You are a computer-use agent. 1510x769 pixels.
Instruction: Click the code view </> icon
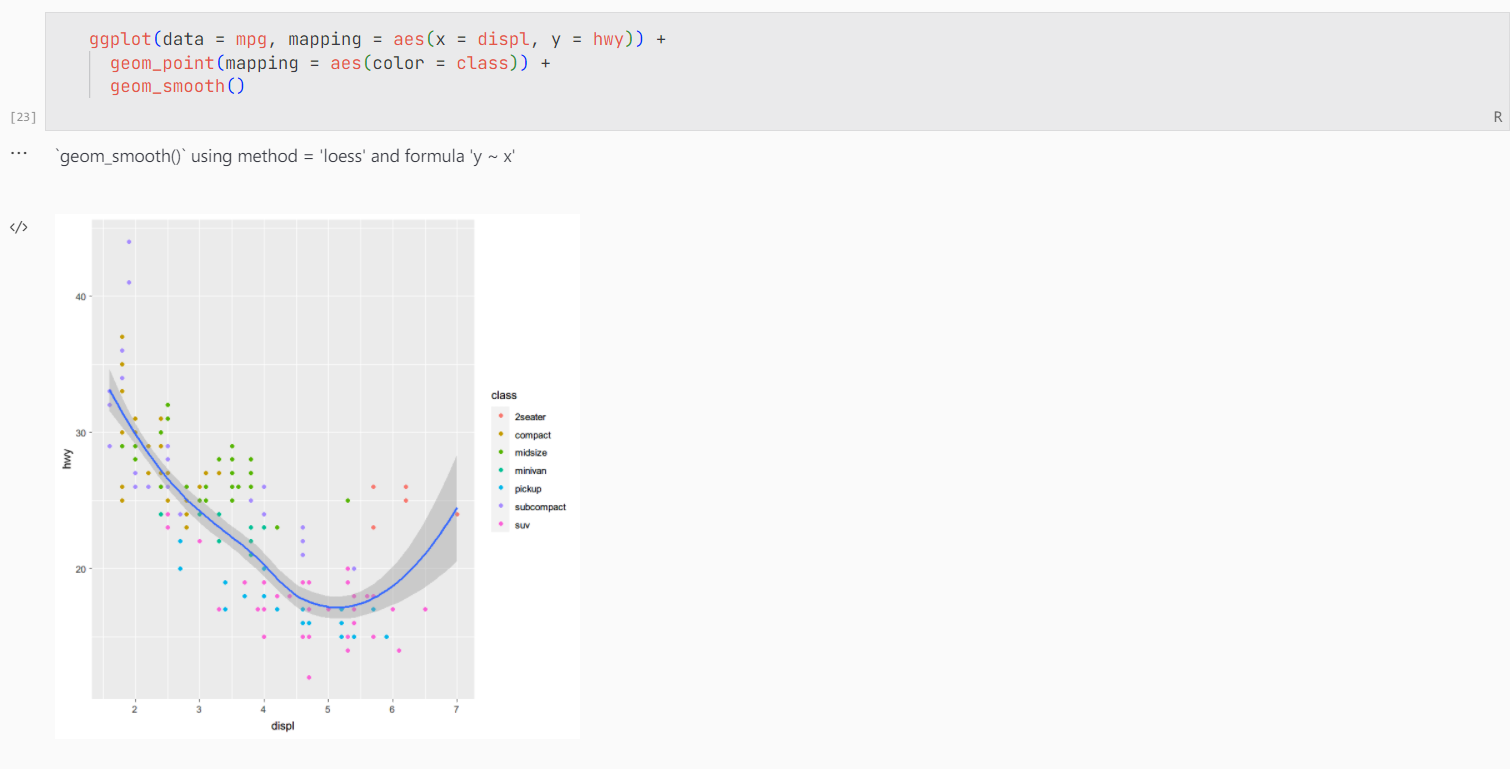point(19,226)
